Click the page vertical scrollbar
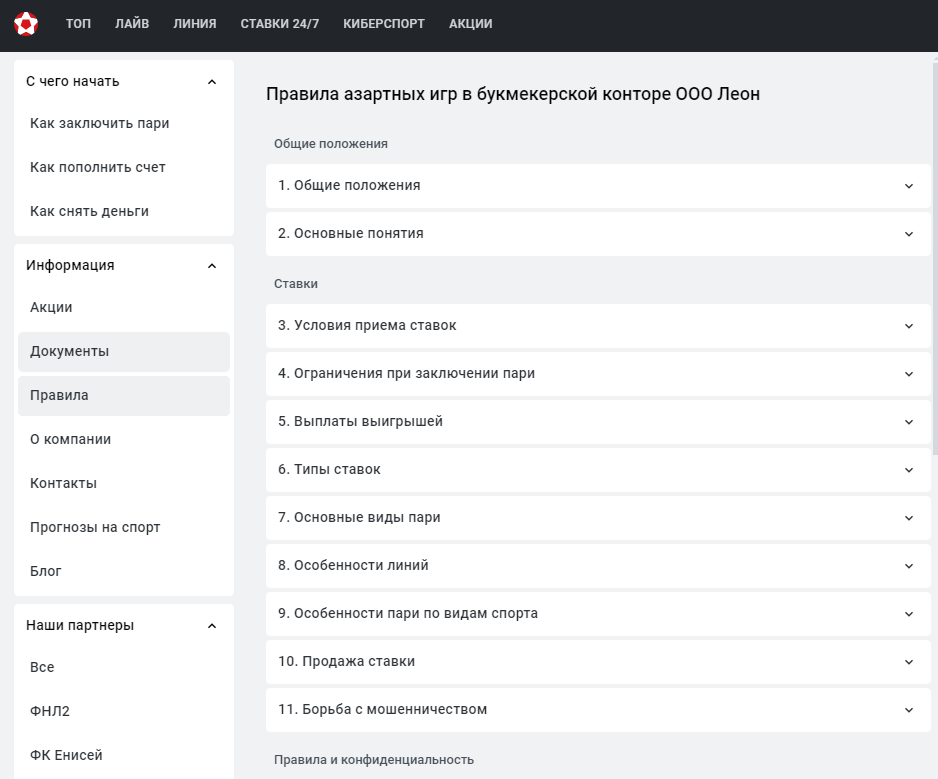The width and height of the screenshot is (938, 779). (935, 257)
